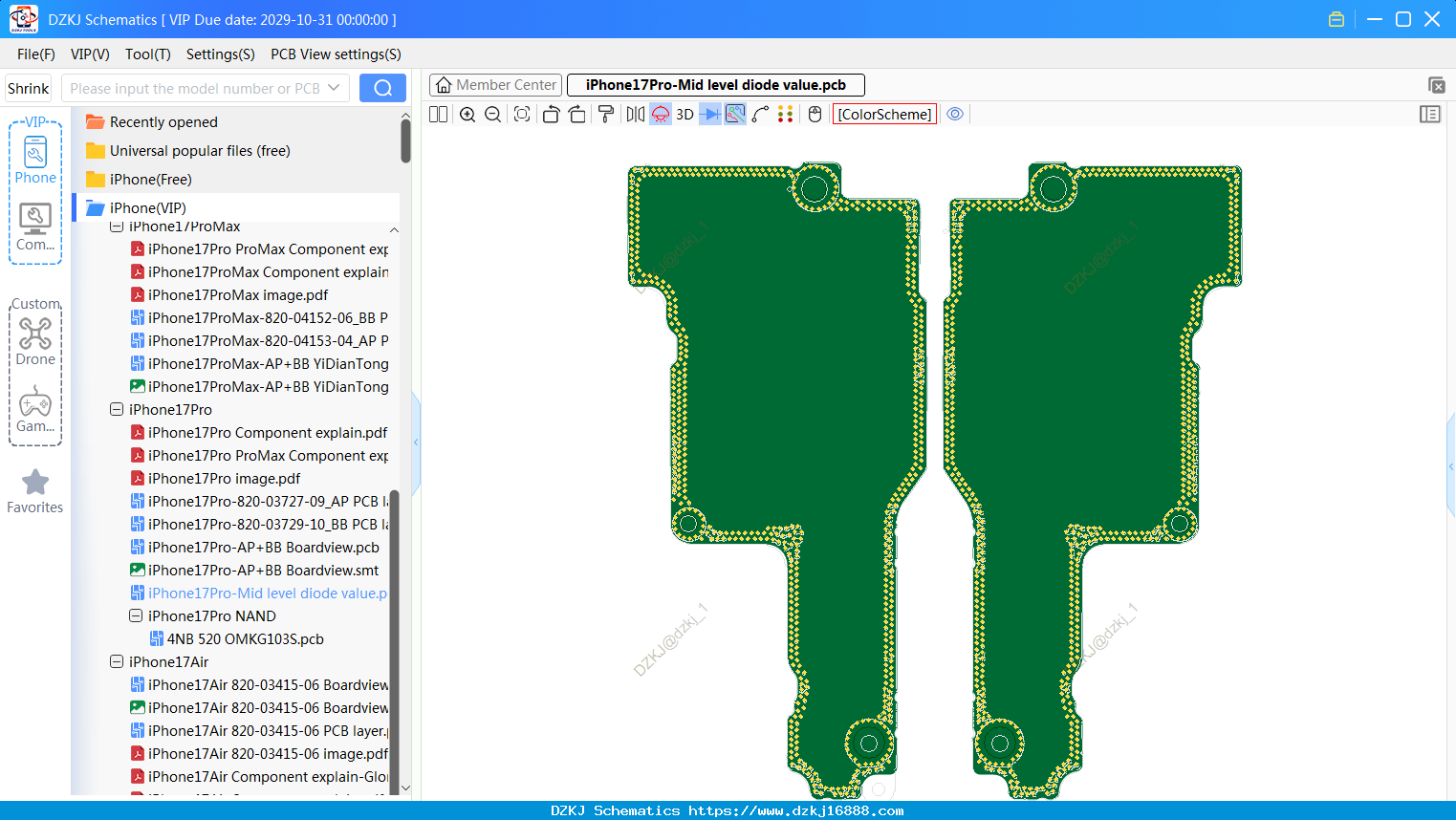Click the yellow toolbox icon in title bar
The width and height of the screenshot is (1456, 820).
(1336, 19)
